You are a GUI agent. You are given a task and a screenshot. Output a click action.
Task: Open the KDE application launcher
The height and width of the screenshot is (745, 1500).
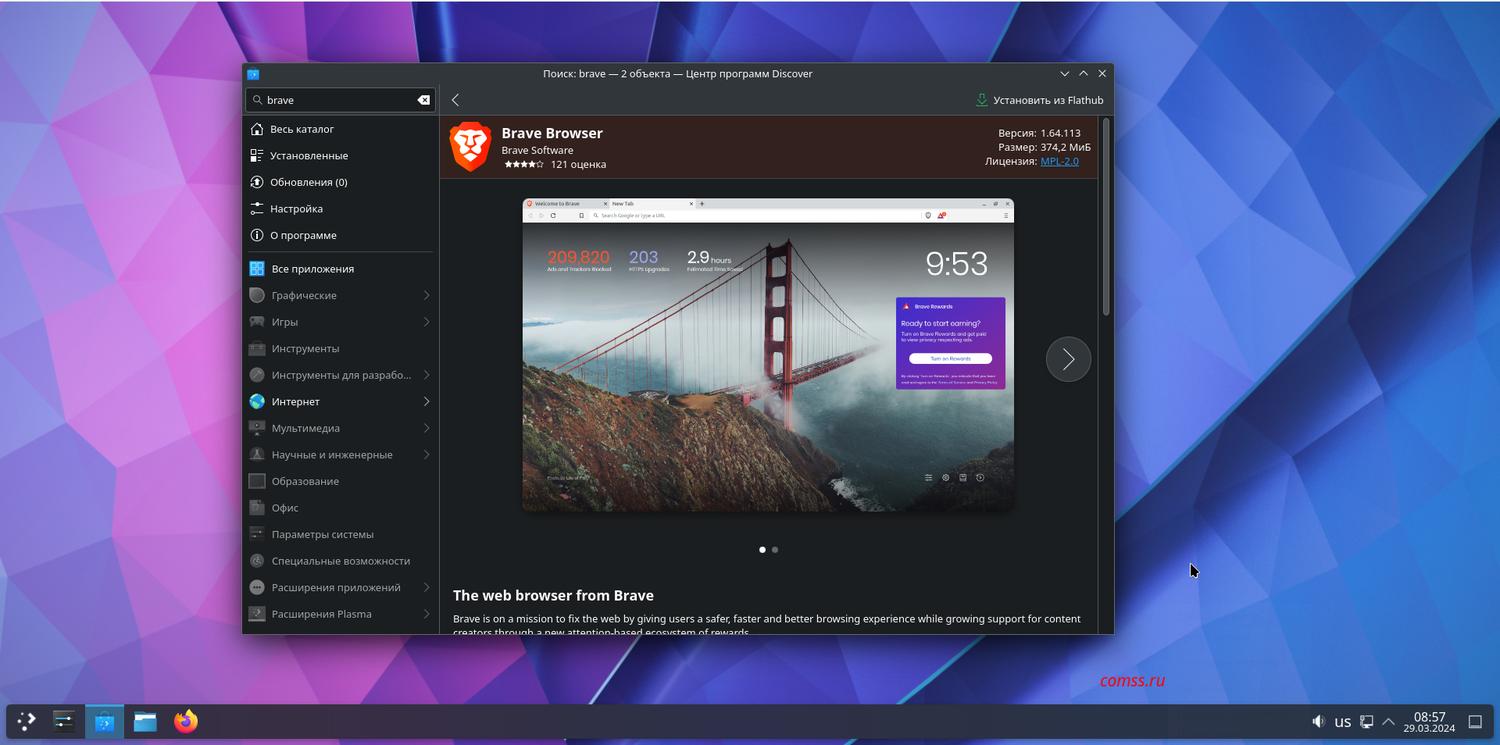[26, 721]
